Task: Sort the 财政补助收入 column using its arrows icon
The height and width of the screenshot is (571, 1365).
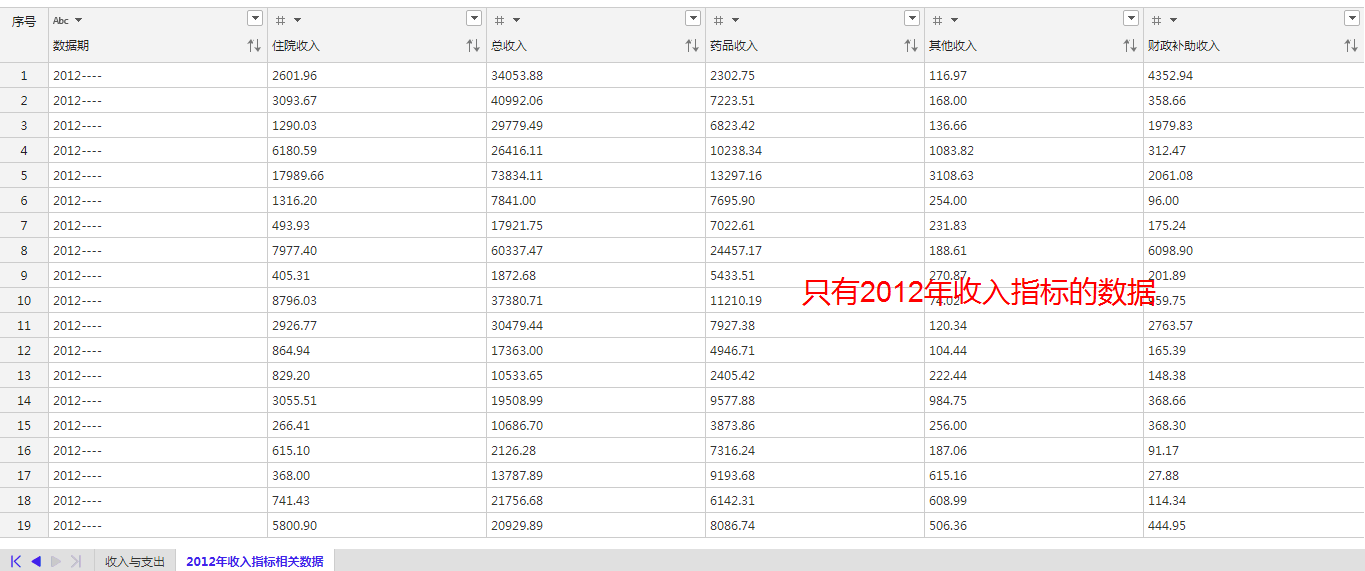Action: tap(1351, 46)
